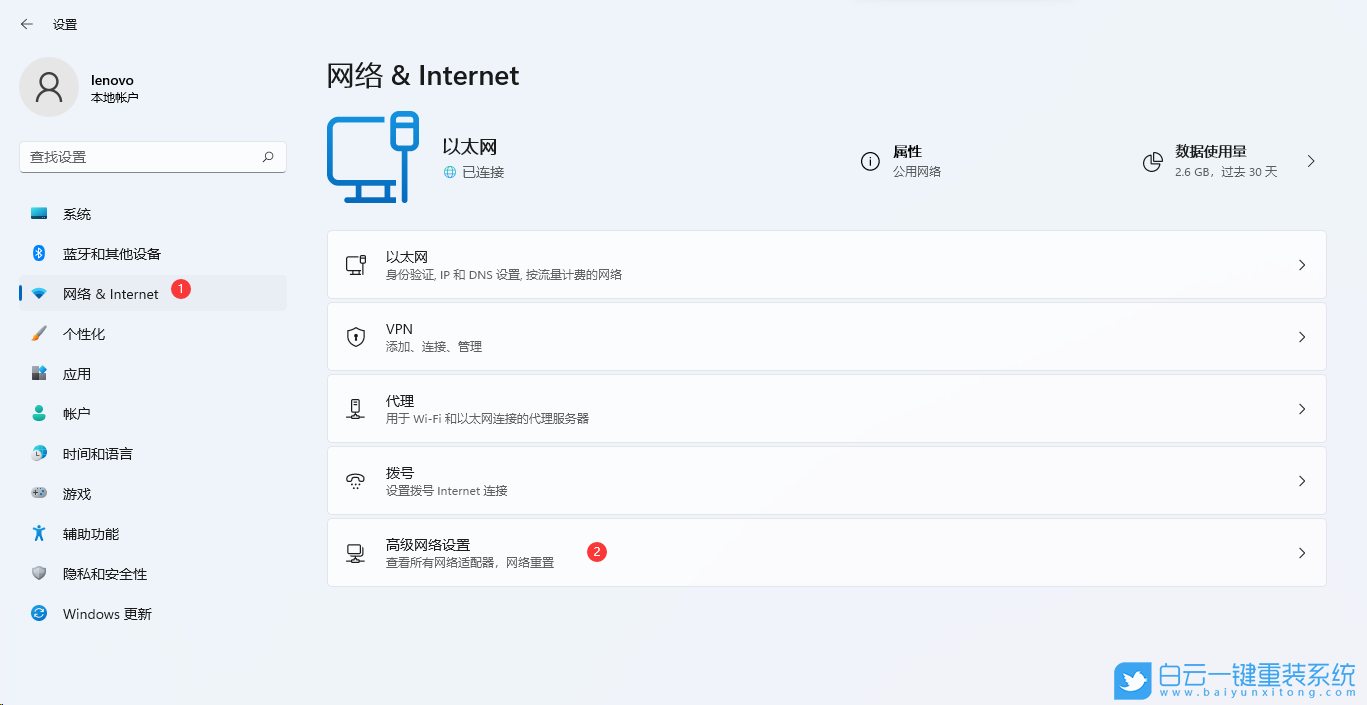Click the lenovo user avatar picture

click(49, 87)
